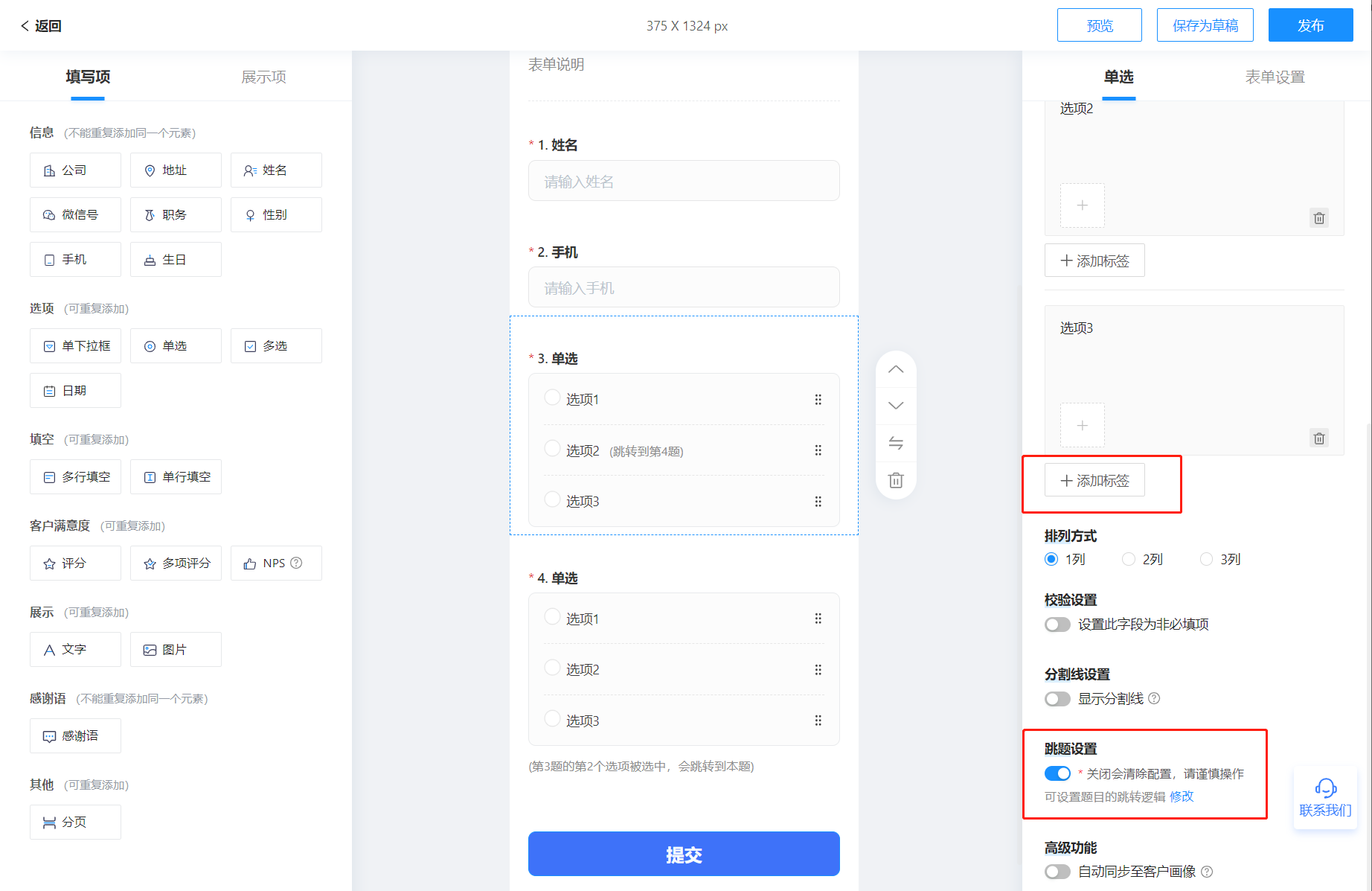Open the 显示分割线 help icon
This screenshot has width=1372, height=891.
coord(1154,698)
